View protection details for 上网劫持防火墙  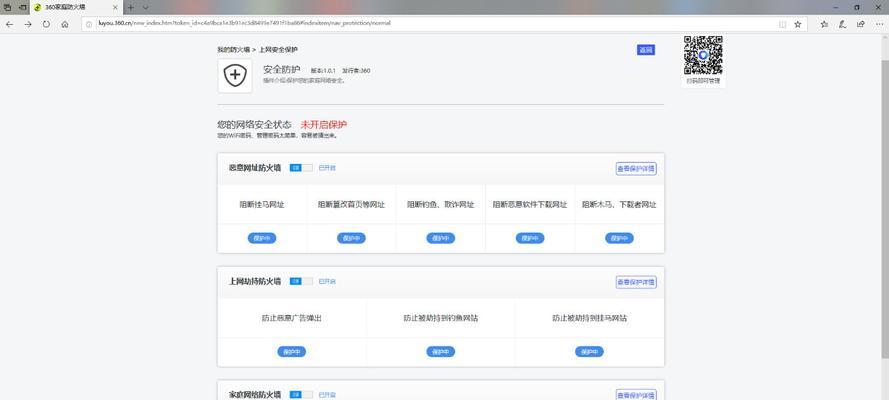tap(636, 282)
